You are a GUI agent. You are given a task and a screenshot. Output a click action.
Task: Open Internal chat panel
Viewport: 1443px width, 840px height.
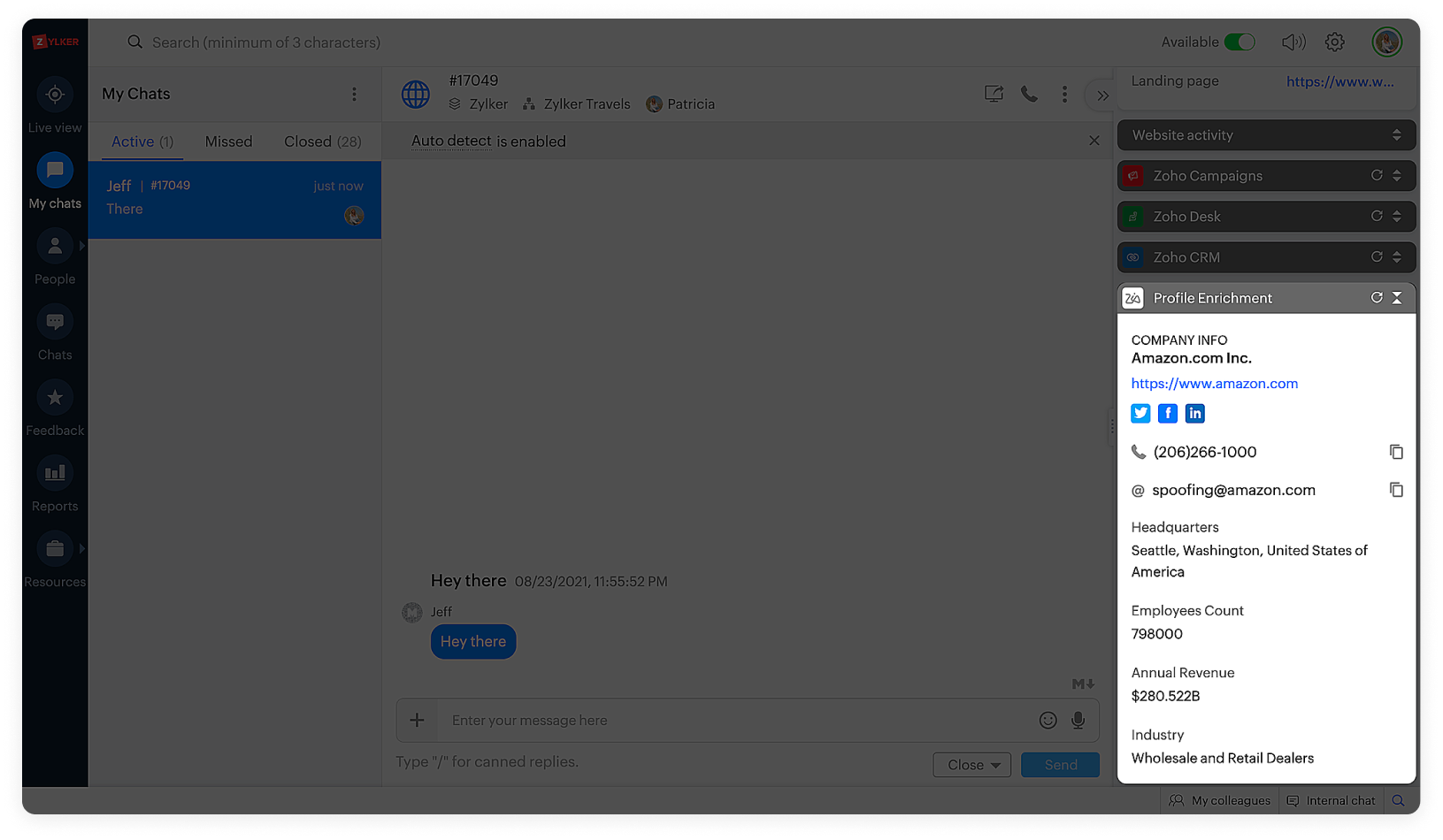[x=1332, y=801]
